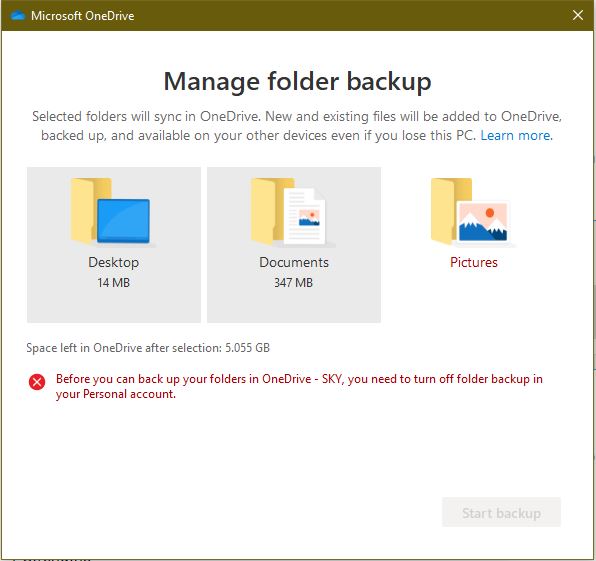The width and height of the screenshot is (596, 561).
Task: Toggle backup via the red Pictures label
Action: click(474, 262)
